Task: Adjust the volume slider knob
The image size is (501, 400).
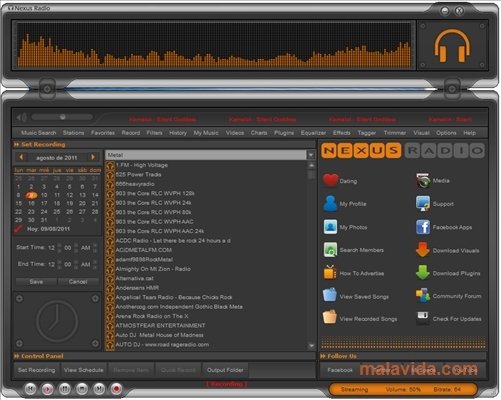Action: pyautogui.click(x=62, y=117)
